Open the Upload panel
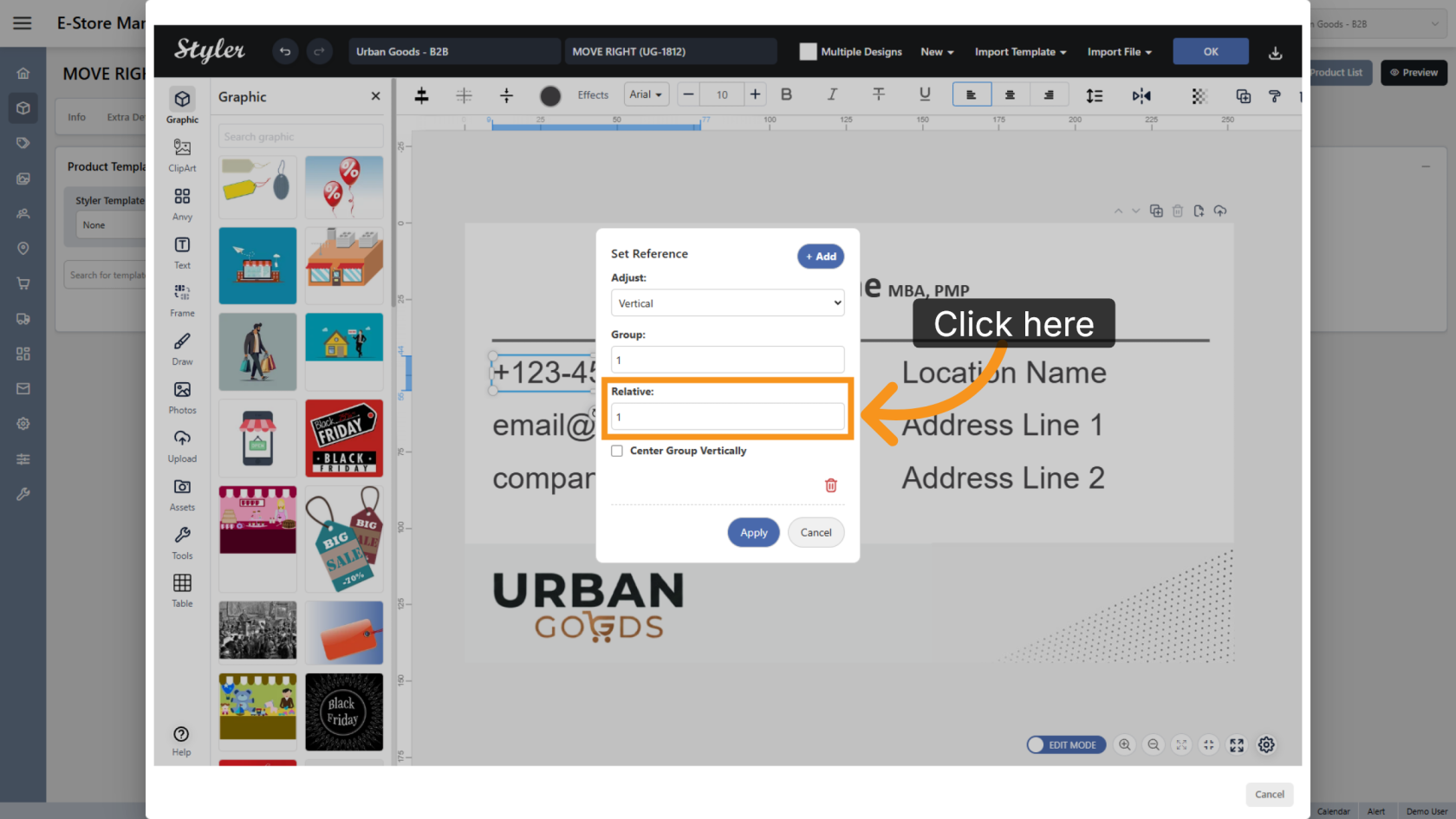This screenshot has width=1456, height=819. tap(182, 445)
